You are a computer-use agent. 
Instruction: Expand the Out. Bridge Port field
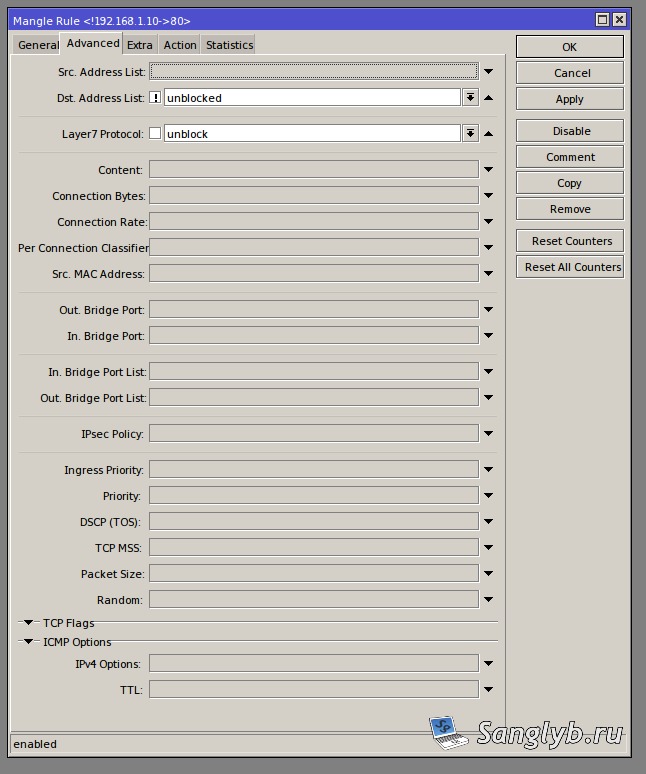489,310
